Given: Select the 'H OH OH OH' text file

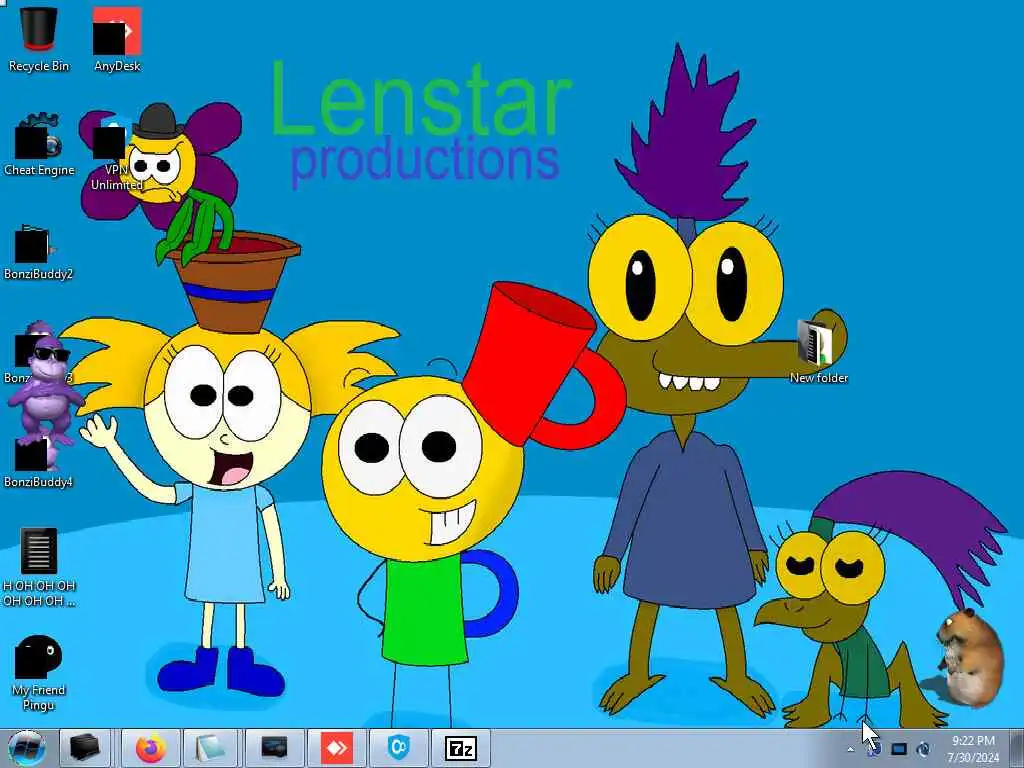Looking at the screenshot, I should click(x=39, y=567).
